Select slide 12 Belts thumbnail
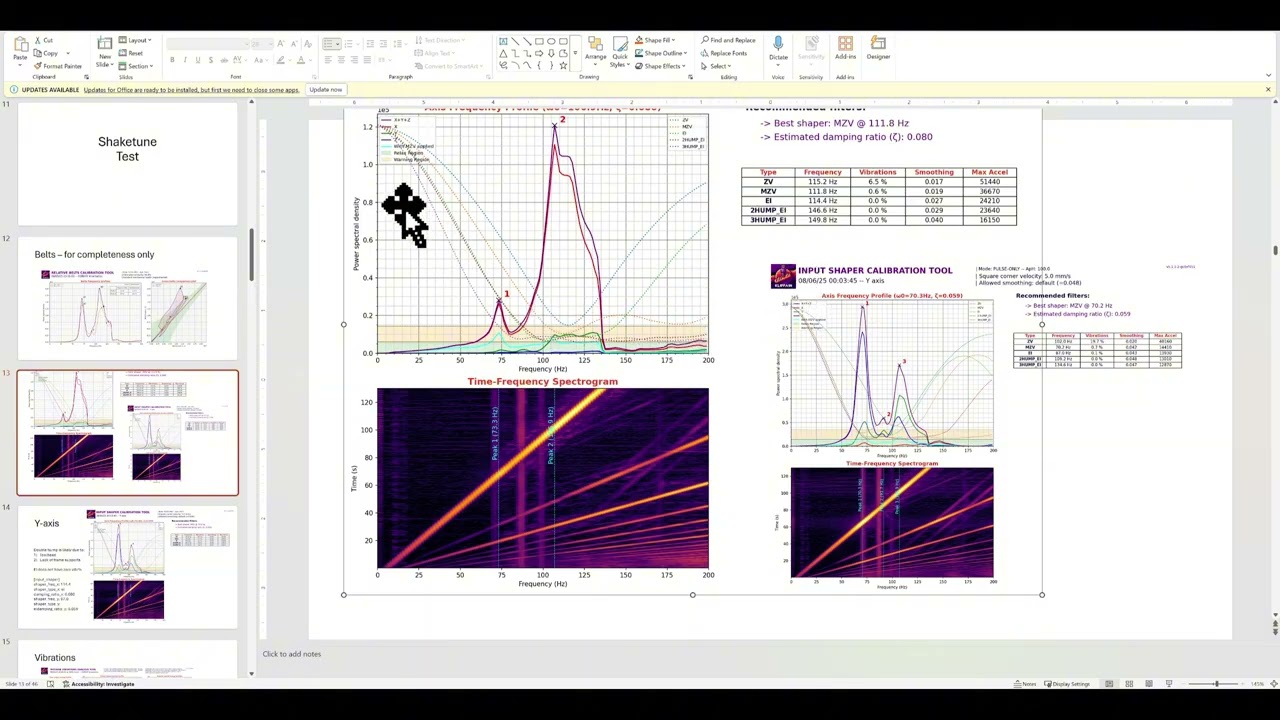This screenshot has height=720, width=1280. pos(127,297)
